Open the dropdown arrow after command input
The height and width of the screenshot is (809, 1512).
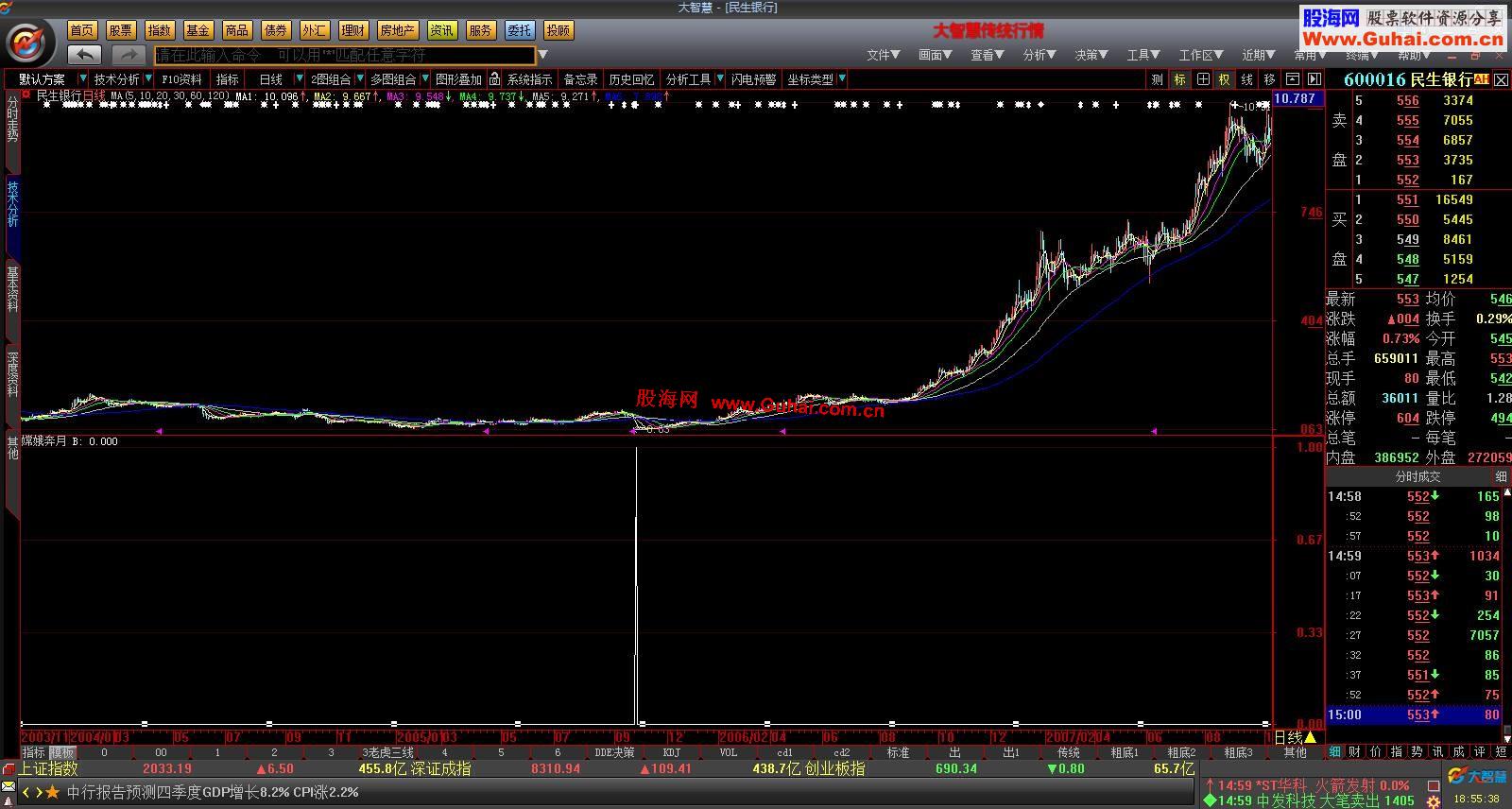coord(543,55)
